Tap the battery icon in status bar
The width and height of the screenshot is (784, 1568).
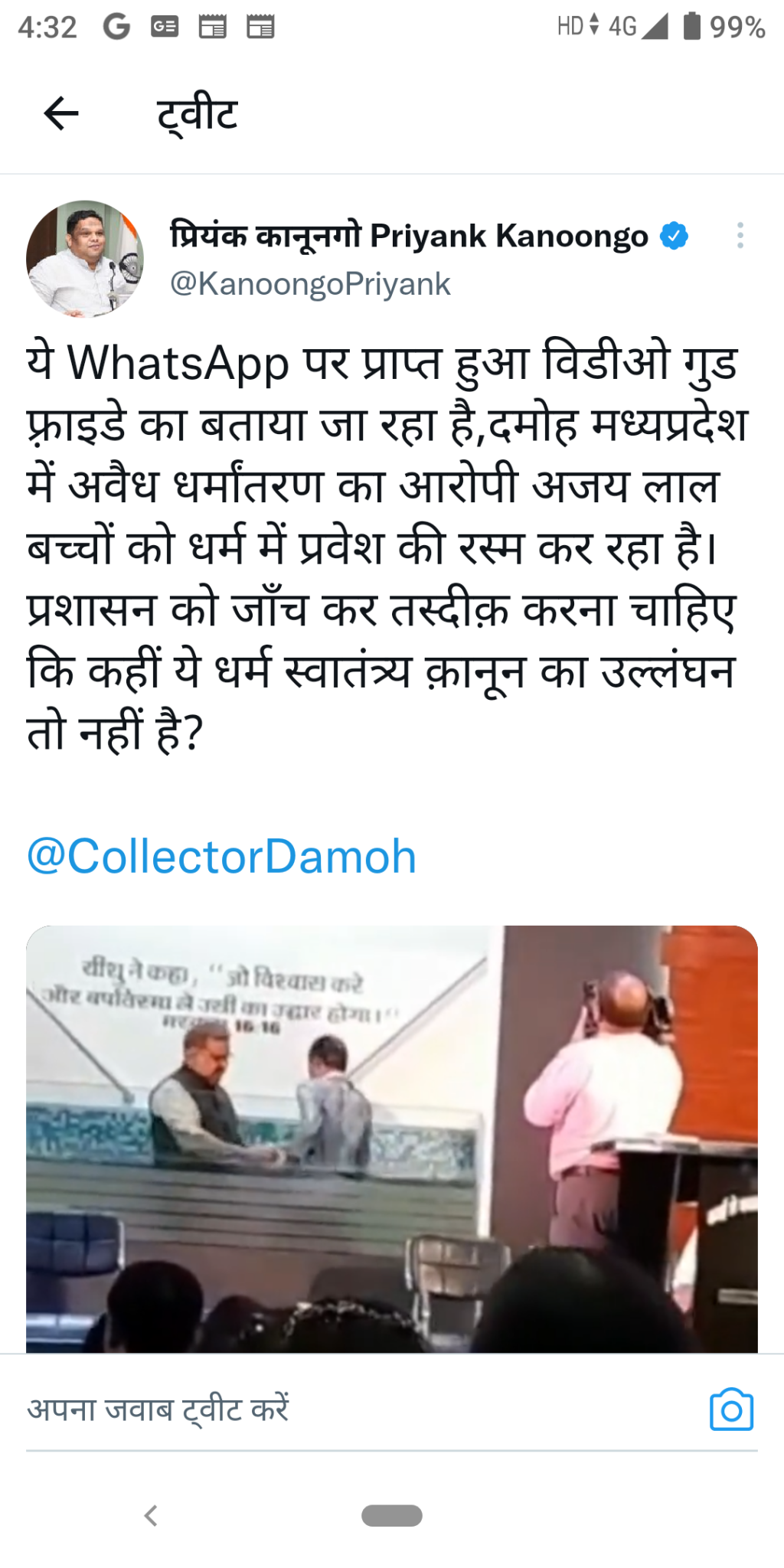click(x=692, y=26)
